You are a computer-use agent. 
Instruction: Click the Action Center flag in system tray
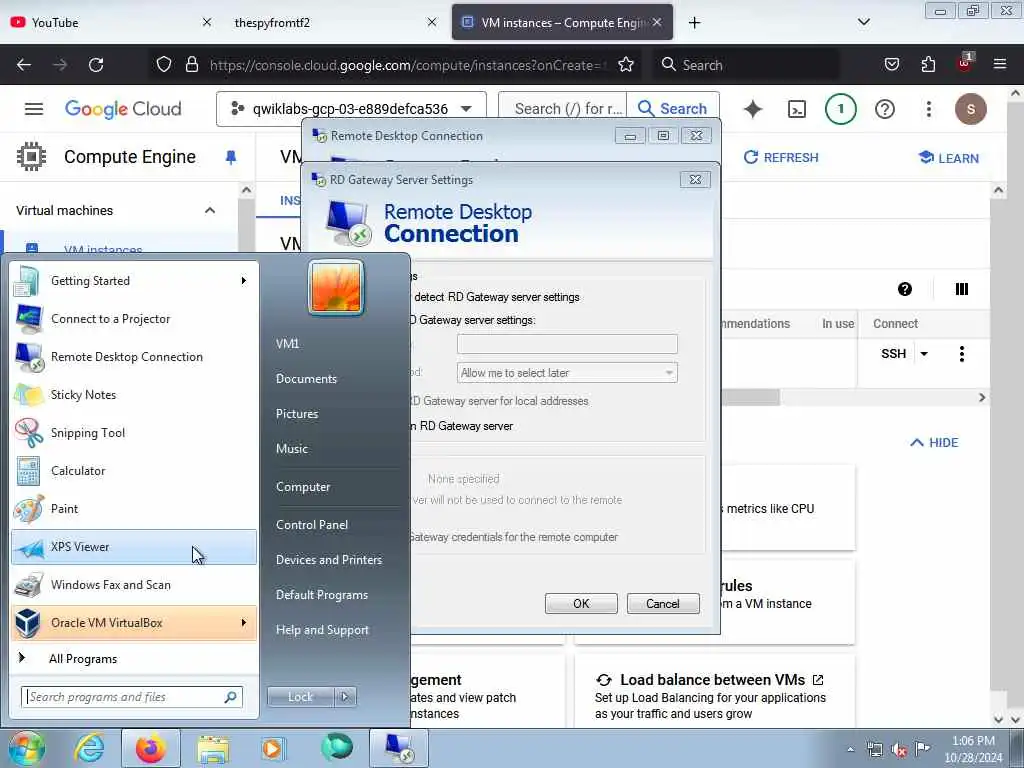coord(922,748)
